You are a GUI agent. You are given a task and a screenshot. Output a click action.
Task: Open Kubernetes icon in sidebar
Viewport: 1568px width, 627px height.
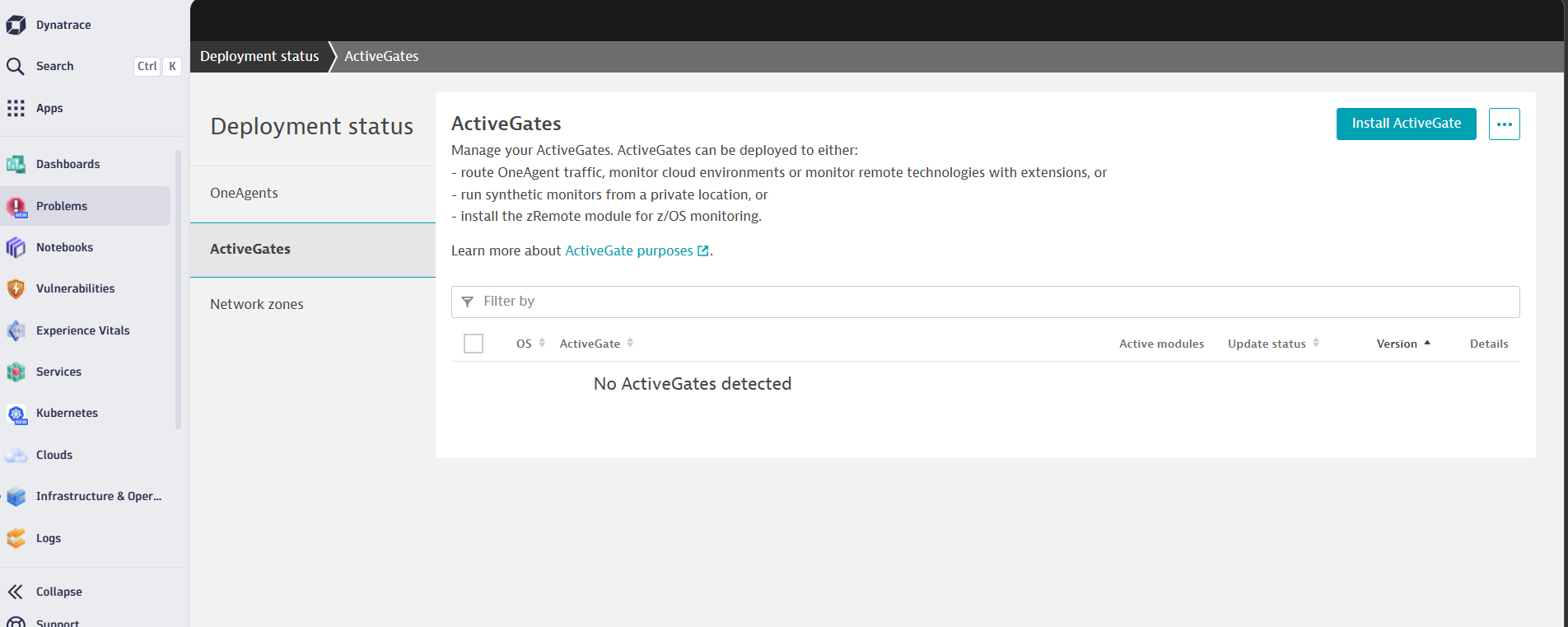pos(16,414)
